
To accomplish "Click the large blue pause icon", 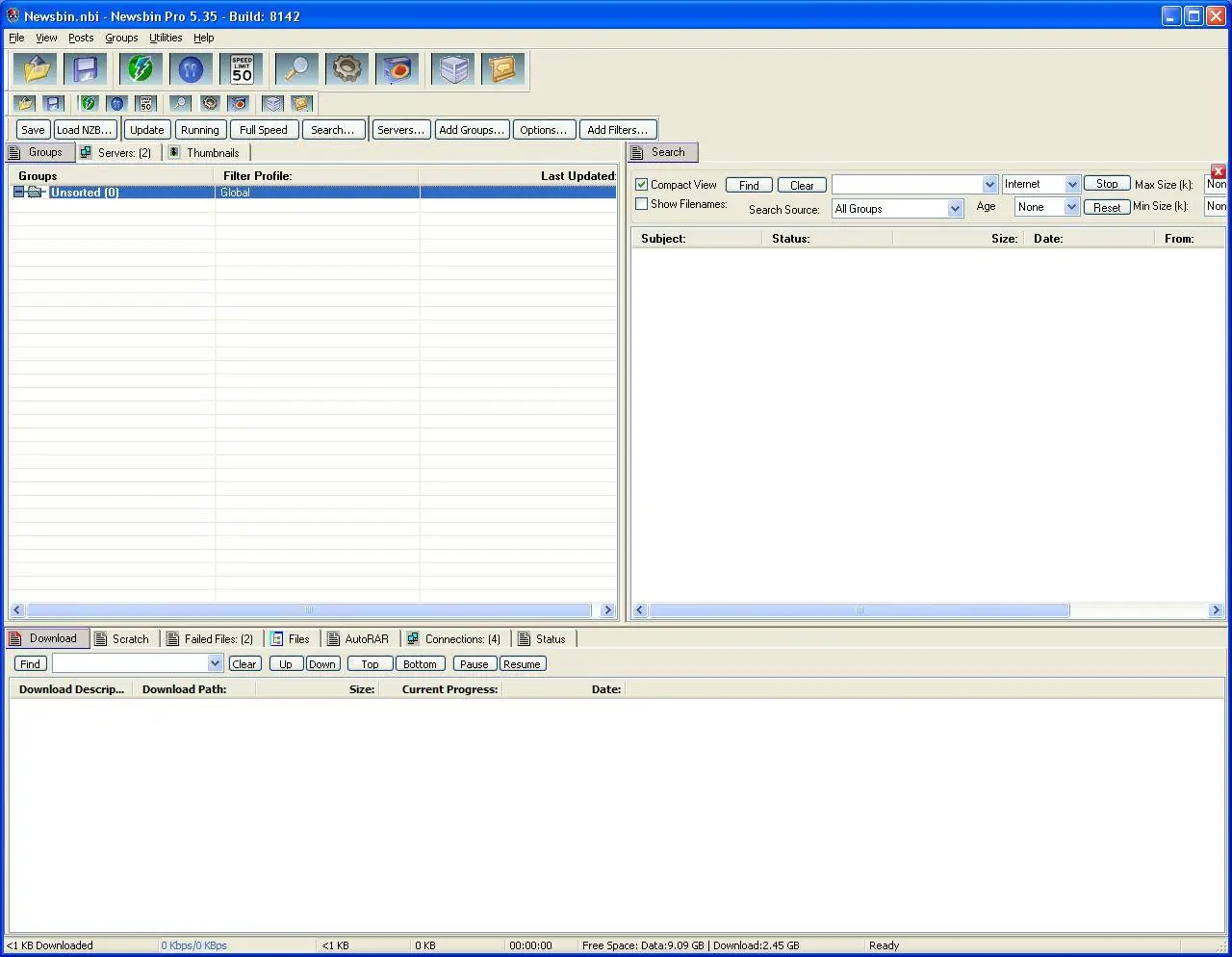I will pyautogui.click(x=191, y=69).
